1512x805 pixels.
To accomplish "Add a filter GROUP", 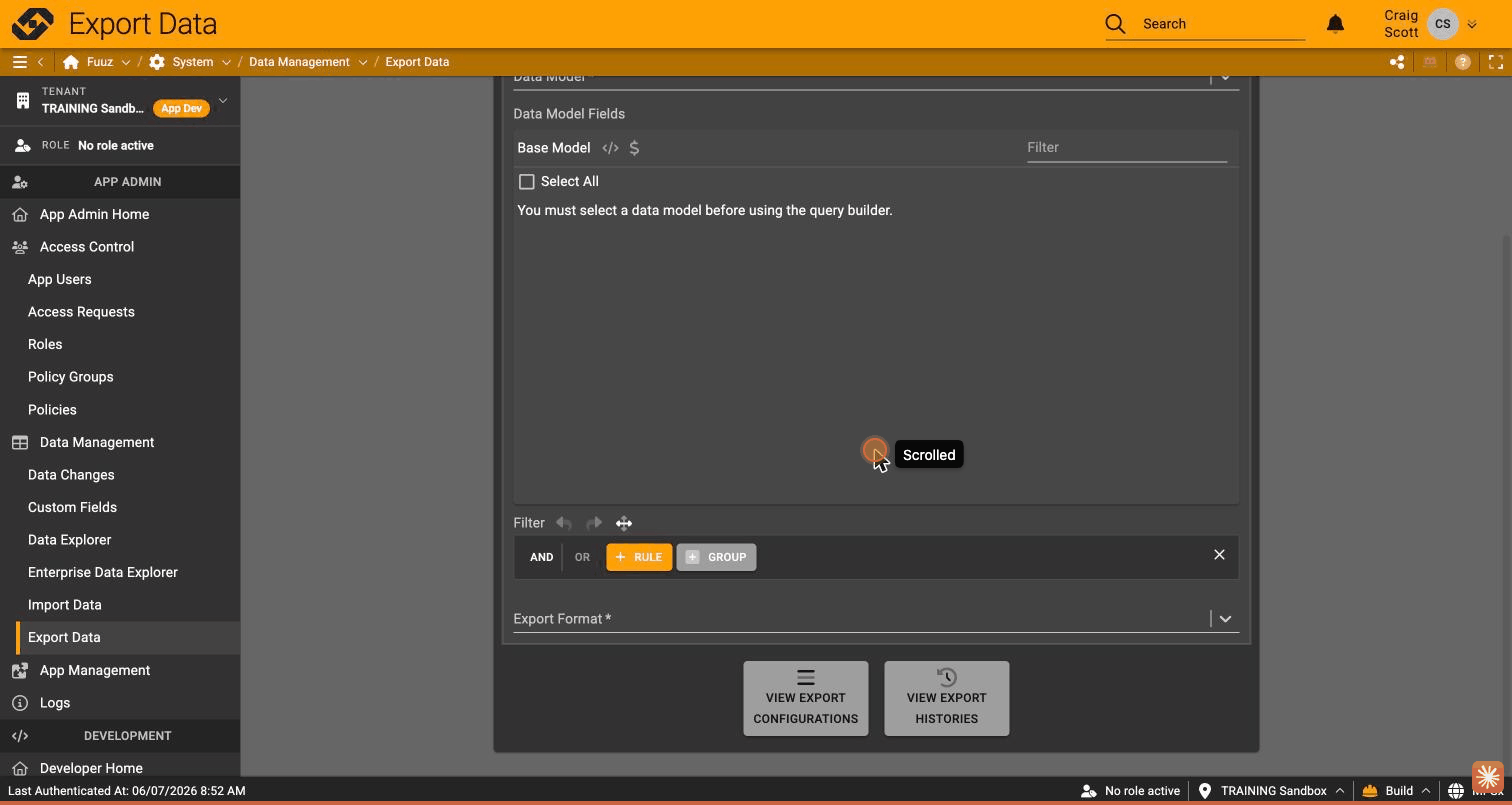I will tap(716, 557).
